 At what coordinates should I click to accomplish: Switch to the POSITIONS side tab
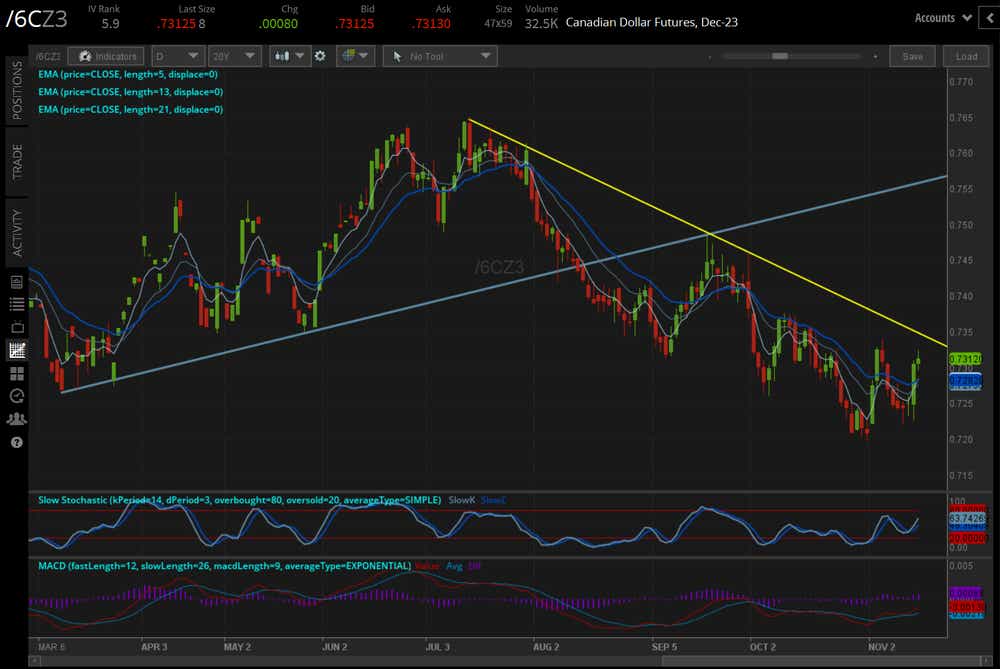click(17, 91)
